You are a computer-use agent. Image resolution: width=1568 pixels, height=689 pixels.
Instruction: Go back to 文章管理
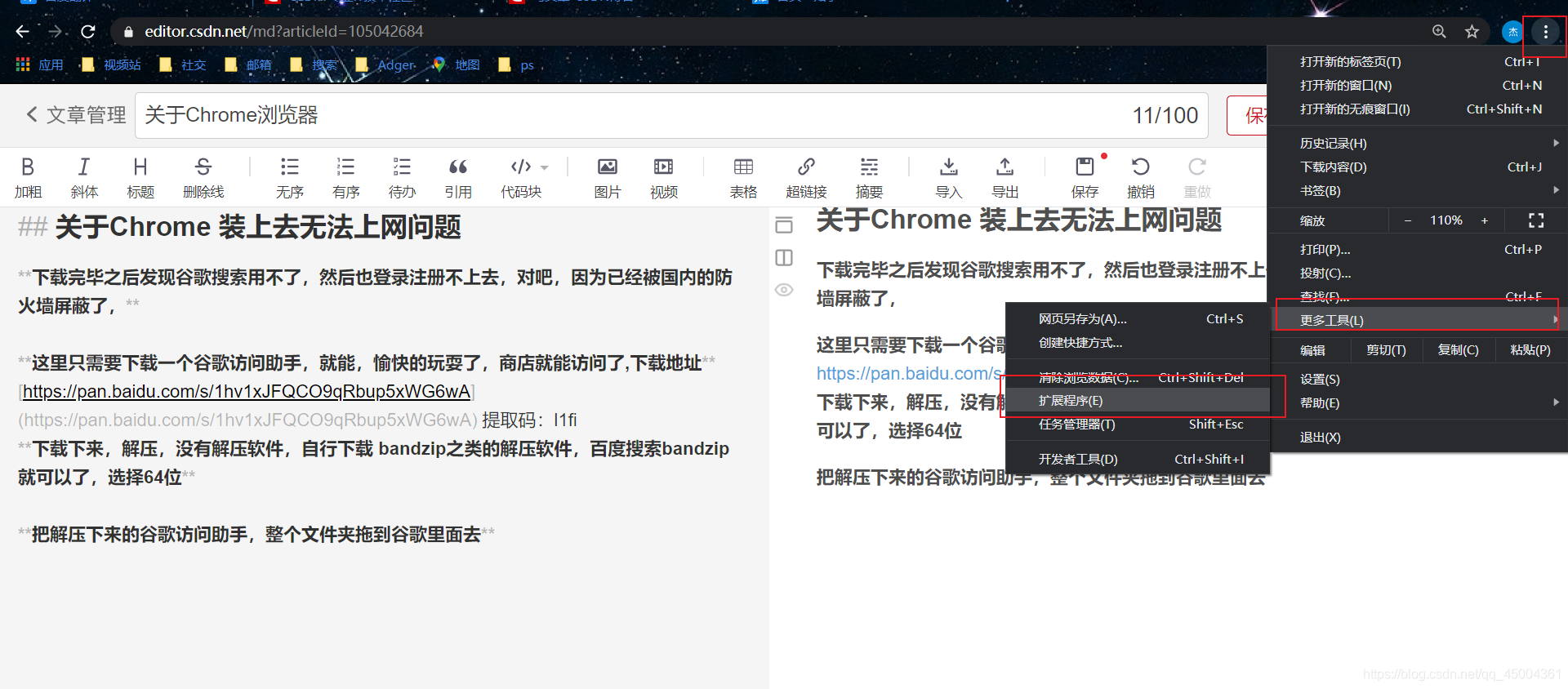coord(76,115)
